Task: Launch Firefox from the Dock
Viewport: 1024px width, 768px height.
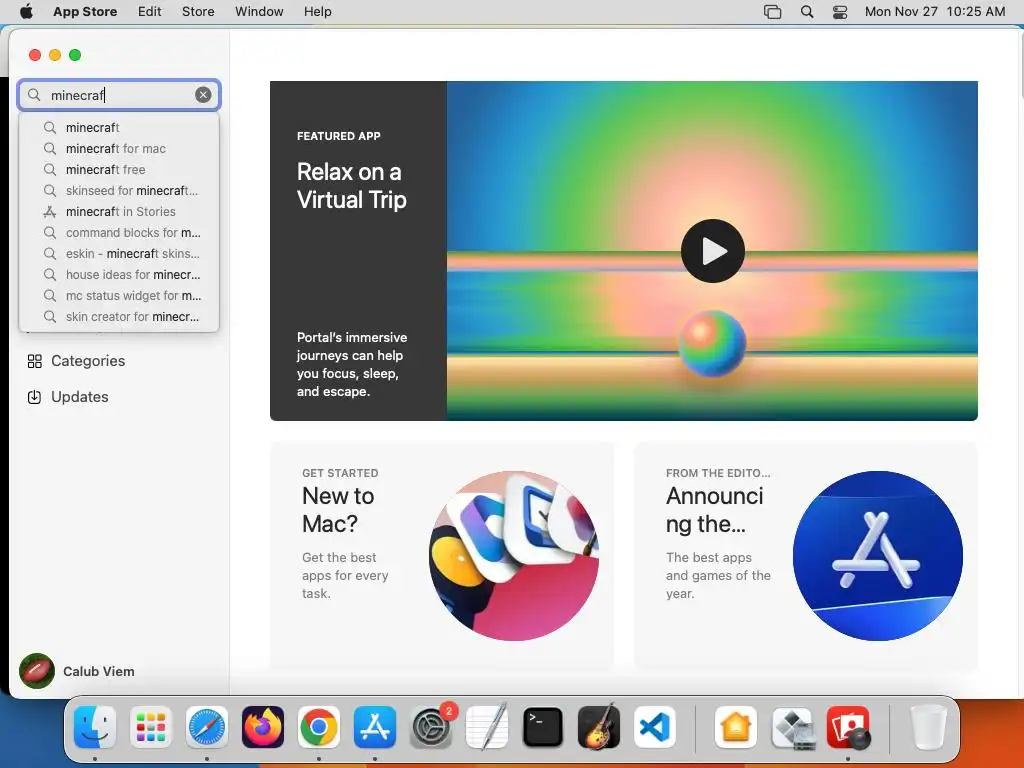Action: (x=263, y=727)
